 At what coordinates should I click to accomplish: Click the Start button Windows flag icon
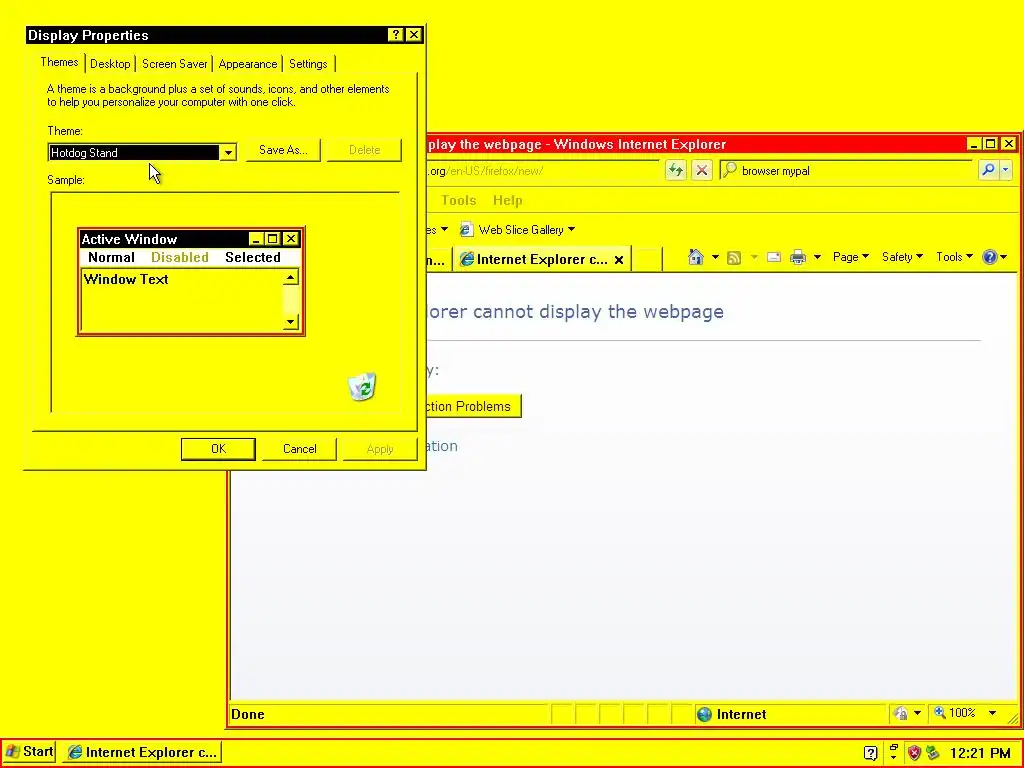12,752
